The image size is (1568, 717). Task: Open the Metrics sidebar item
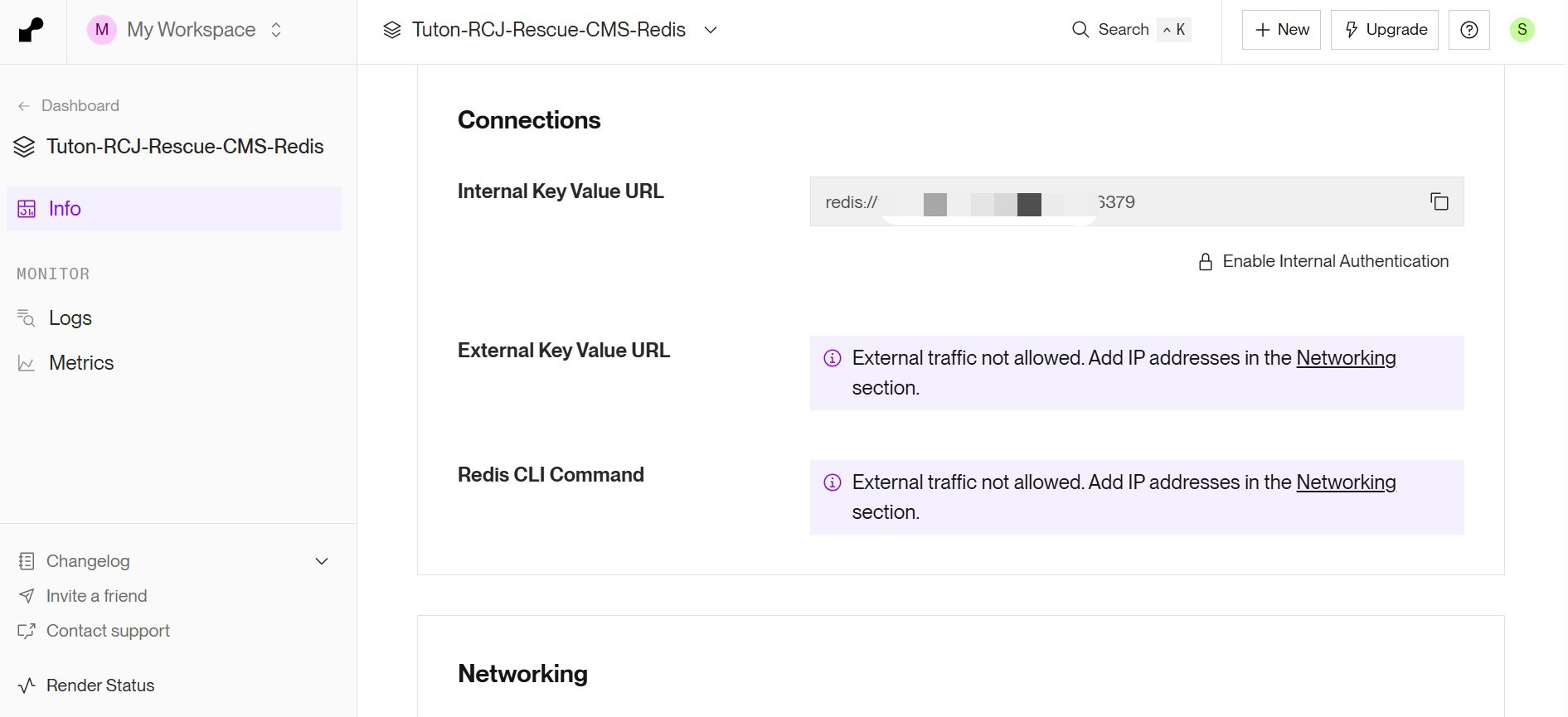80,363
